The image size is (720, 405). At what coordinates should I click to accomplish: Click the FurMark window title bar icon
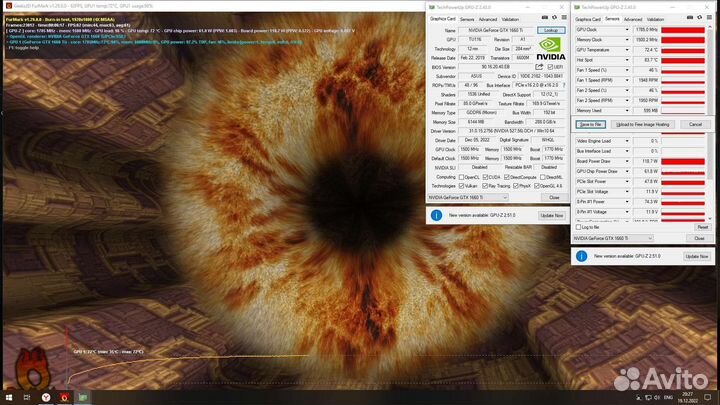[8, 6]
